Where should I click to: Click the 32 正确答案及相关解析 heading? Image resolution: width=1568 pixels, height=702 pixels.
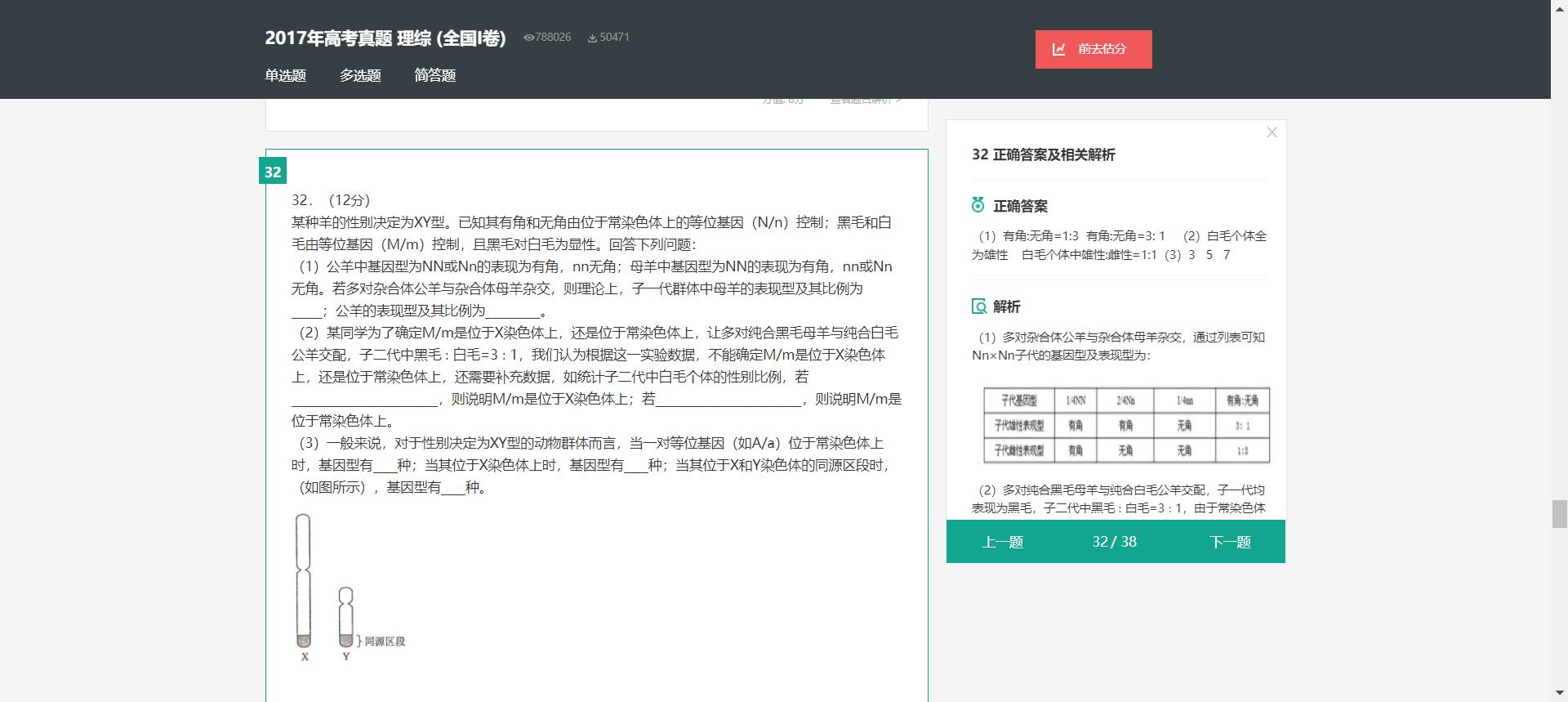tap(1043, 154)
